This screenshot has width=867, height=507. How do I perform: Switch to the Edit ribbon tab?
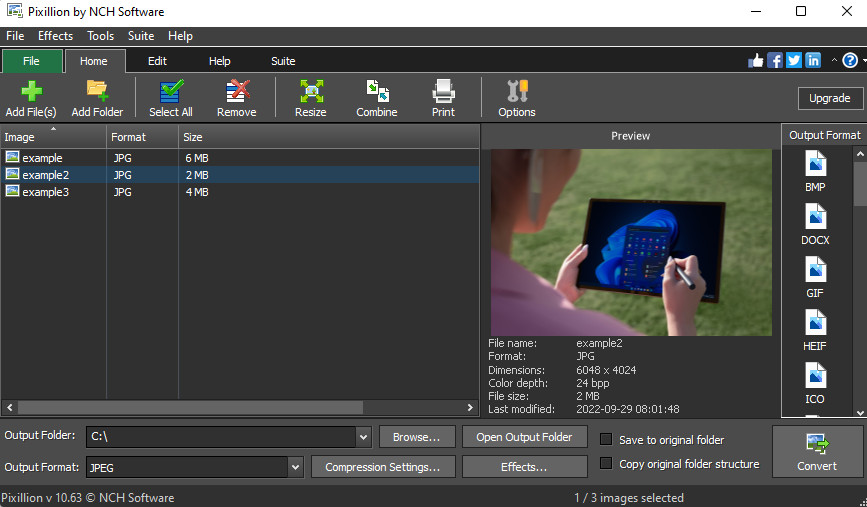tap(157, 61)
